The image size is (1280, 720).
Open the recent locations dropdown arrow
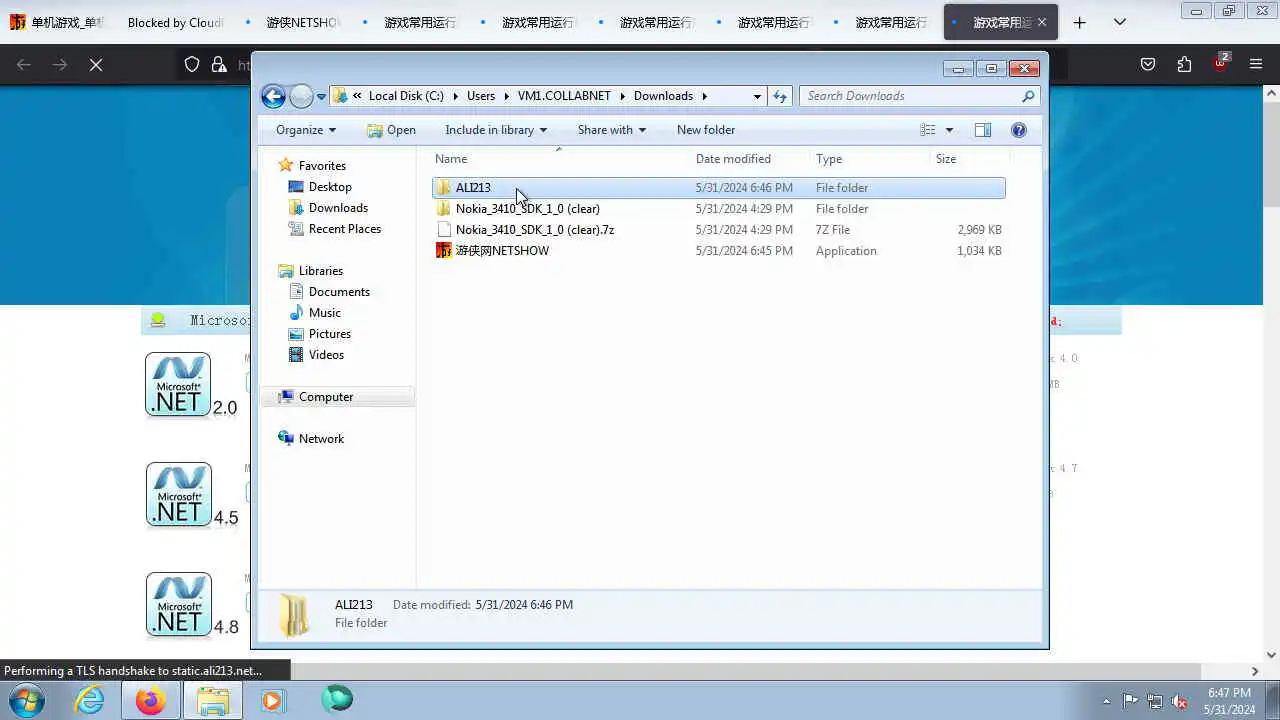[321, 97]
